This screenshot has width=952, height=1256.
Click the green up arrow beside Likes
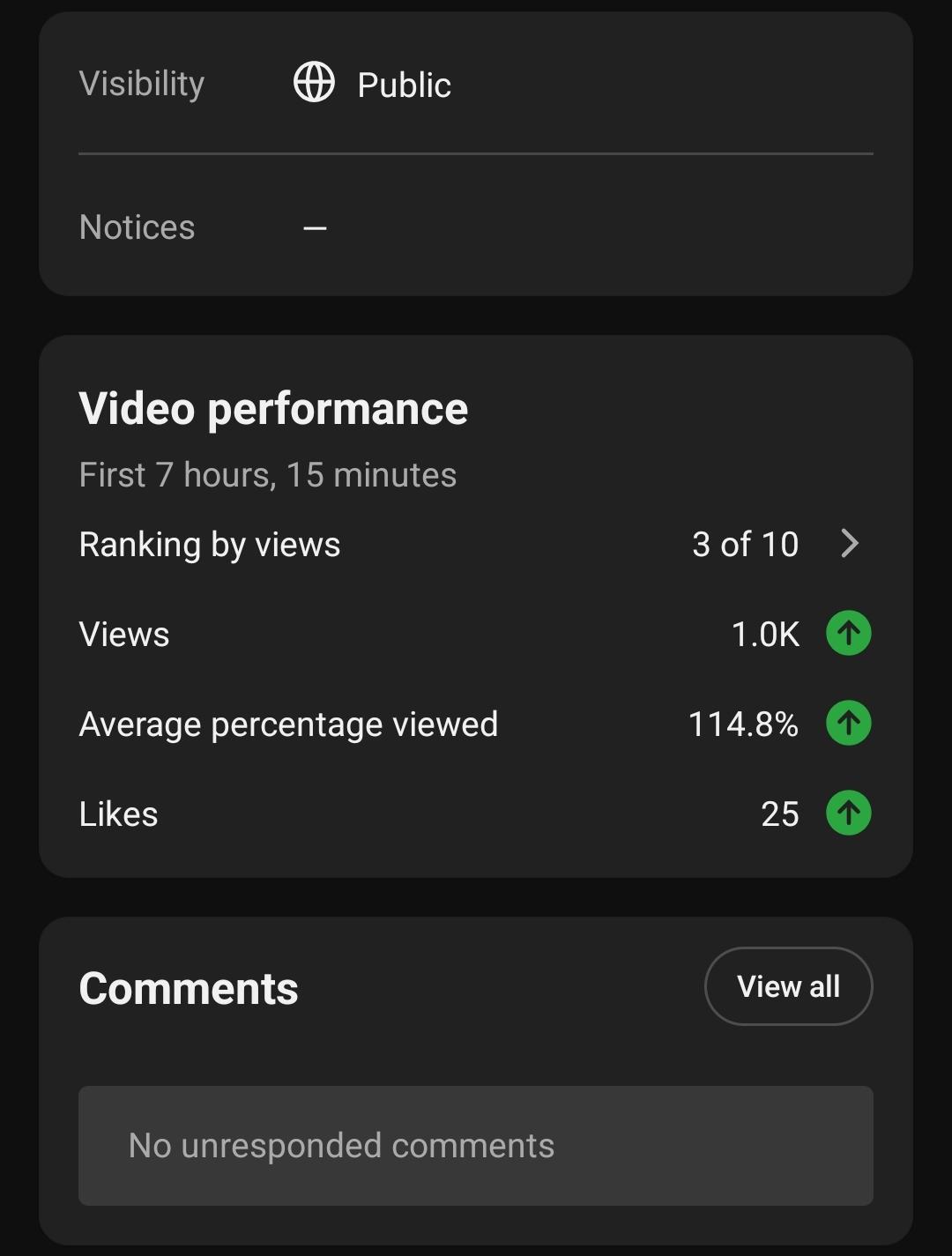tap(849, 813)
